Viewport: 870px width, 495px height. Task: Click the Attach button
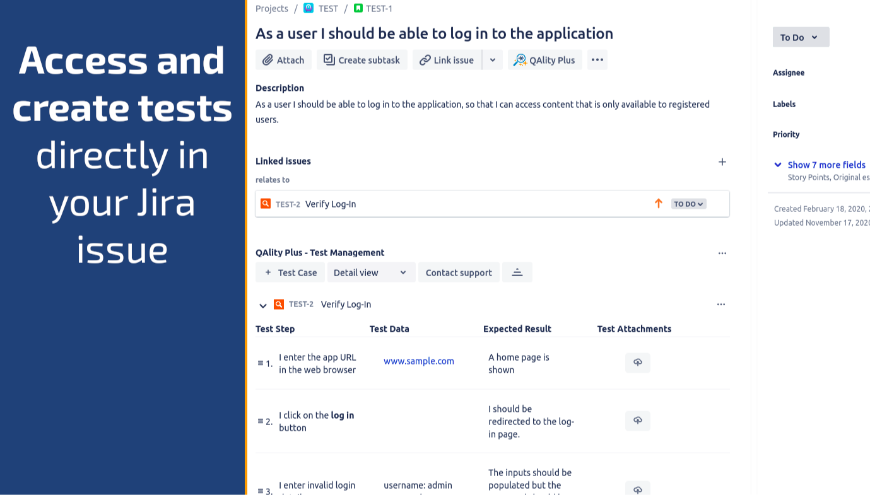[x=284, y=60]
